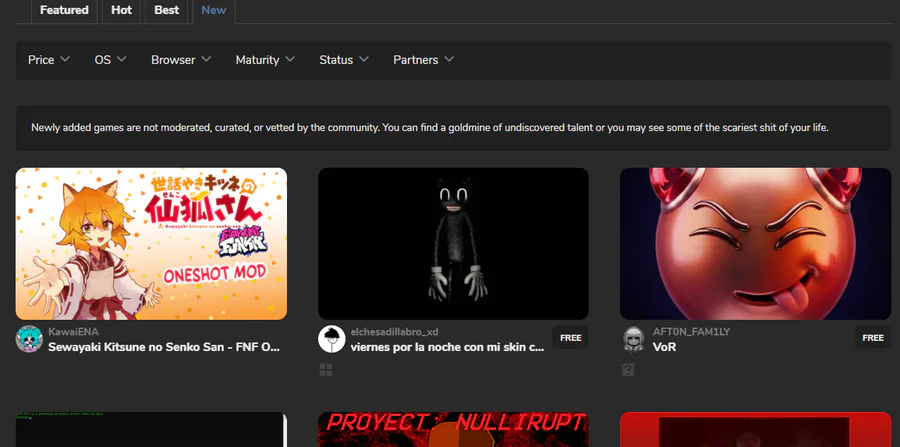900x447 pixels.
Task: Click the FREE badge on the VoR game
Action: (x=872, y=338)
